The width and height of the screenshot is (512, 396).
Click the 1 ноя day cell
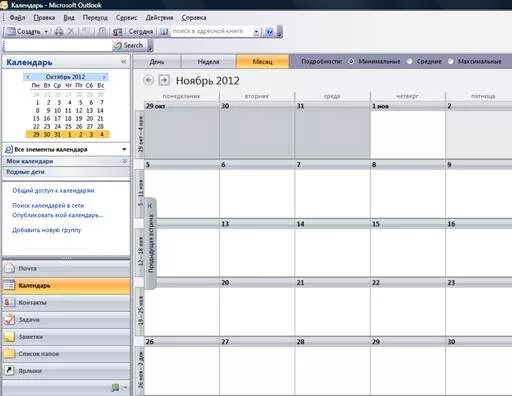pos(408,130)
